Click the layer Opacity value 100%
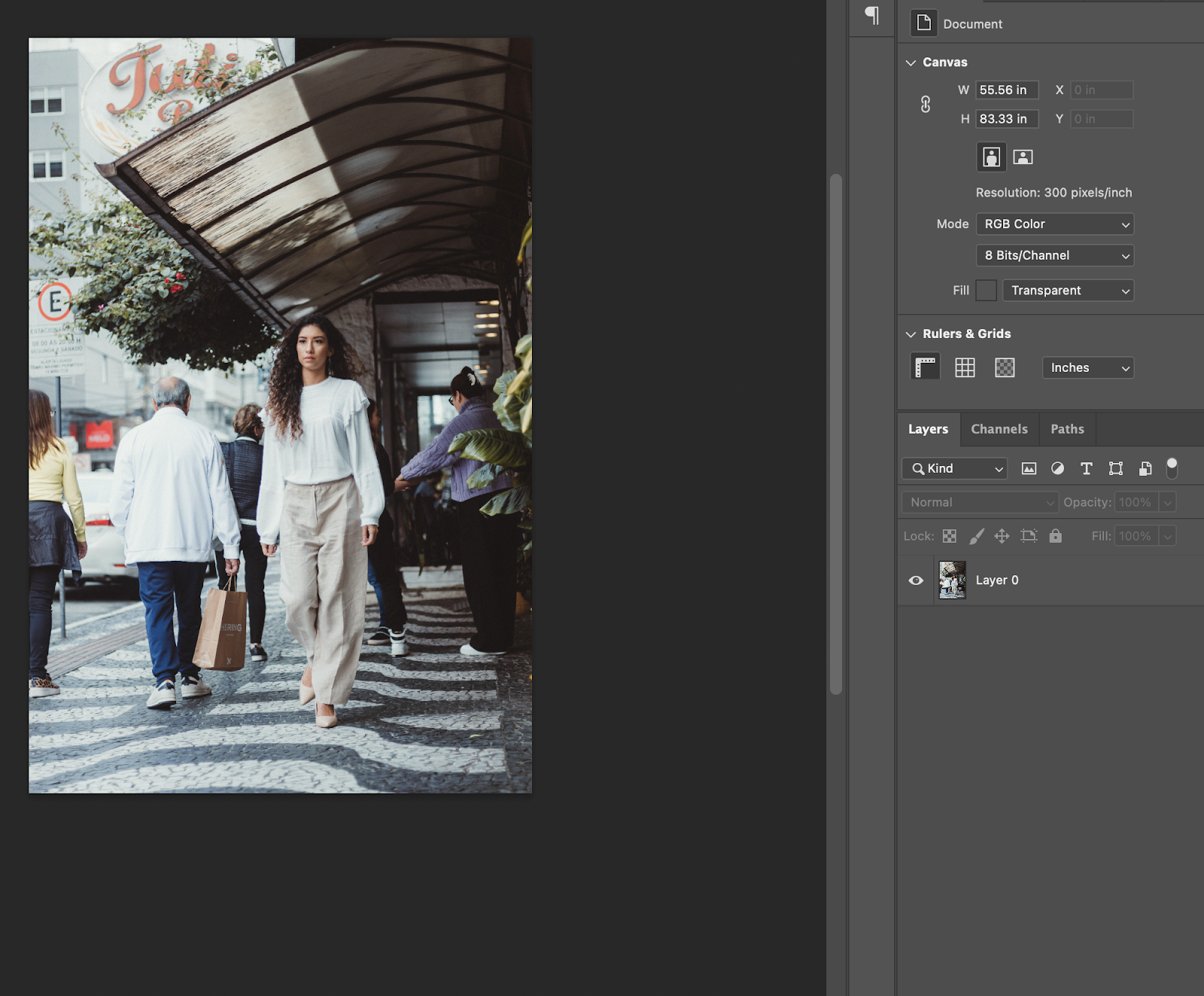The height and width of the screenshot is (996, 1204). point(1136,502)
